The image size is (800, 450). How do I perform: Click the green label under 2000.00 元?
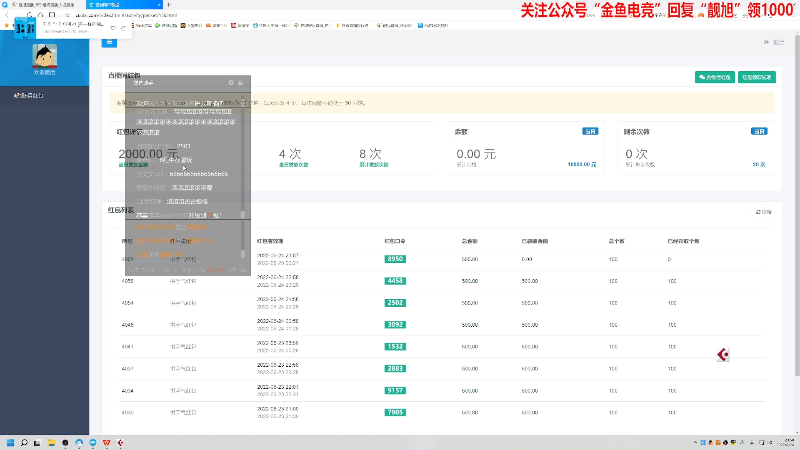pyautogui.click(x=133, y=165)
